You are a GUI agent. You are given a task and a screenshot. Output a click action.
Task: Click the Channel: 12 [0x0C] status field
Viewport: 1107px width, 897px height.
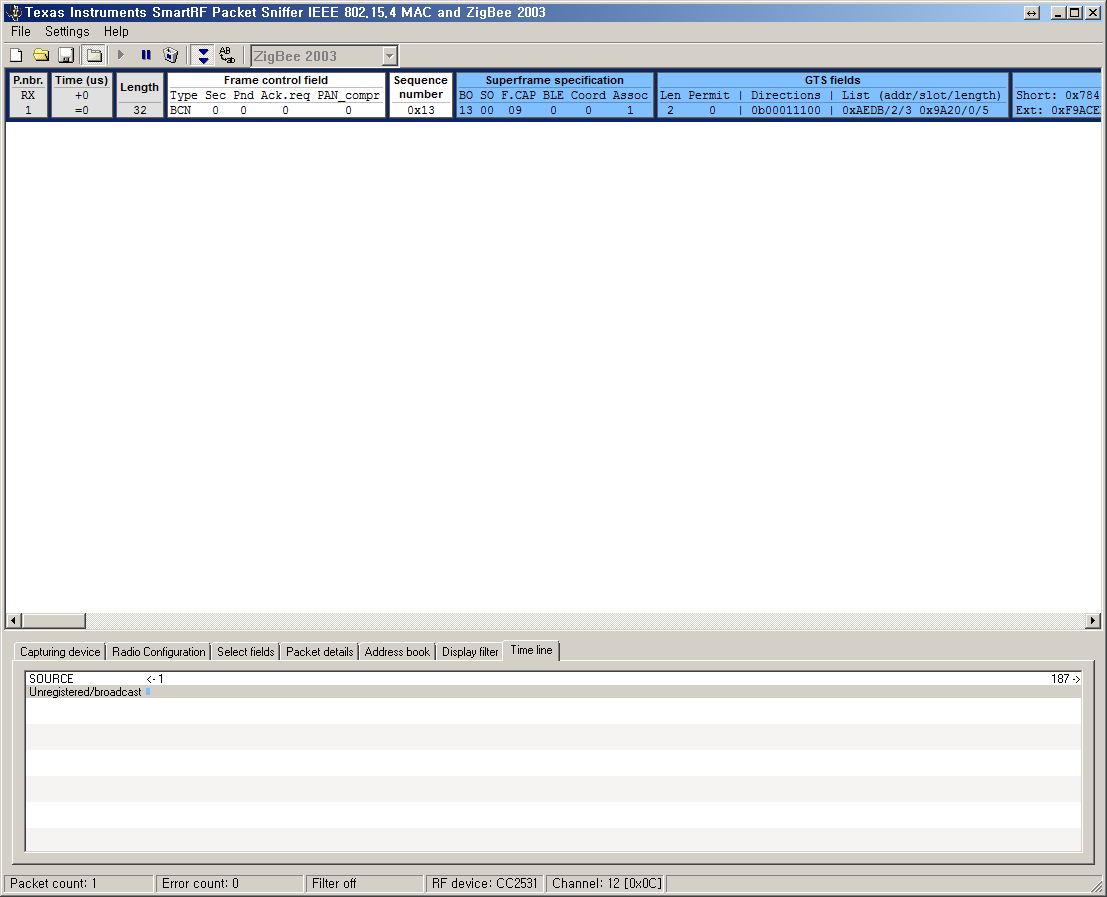(x=606, y=884)
